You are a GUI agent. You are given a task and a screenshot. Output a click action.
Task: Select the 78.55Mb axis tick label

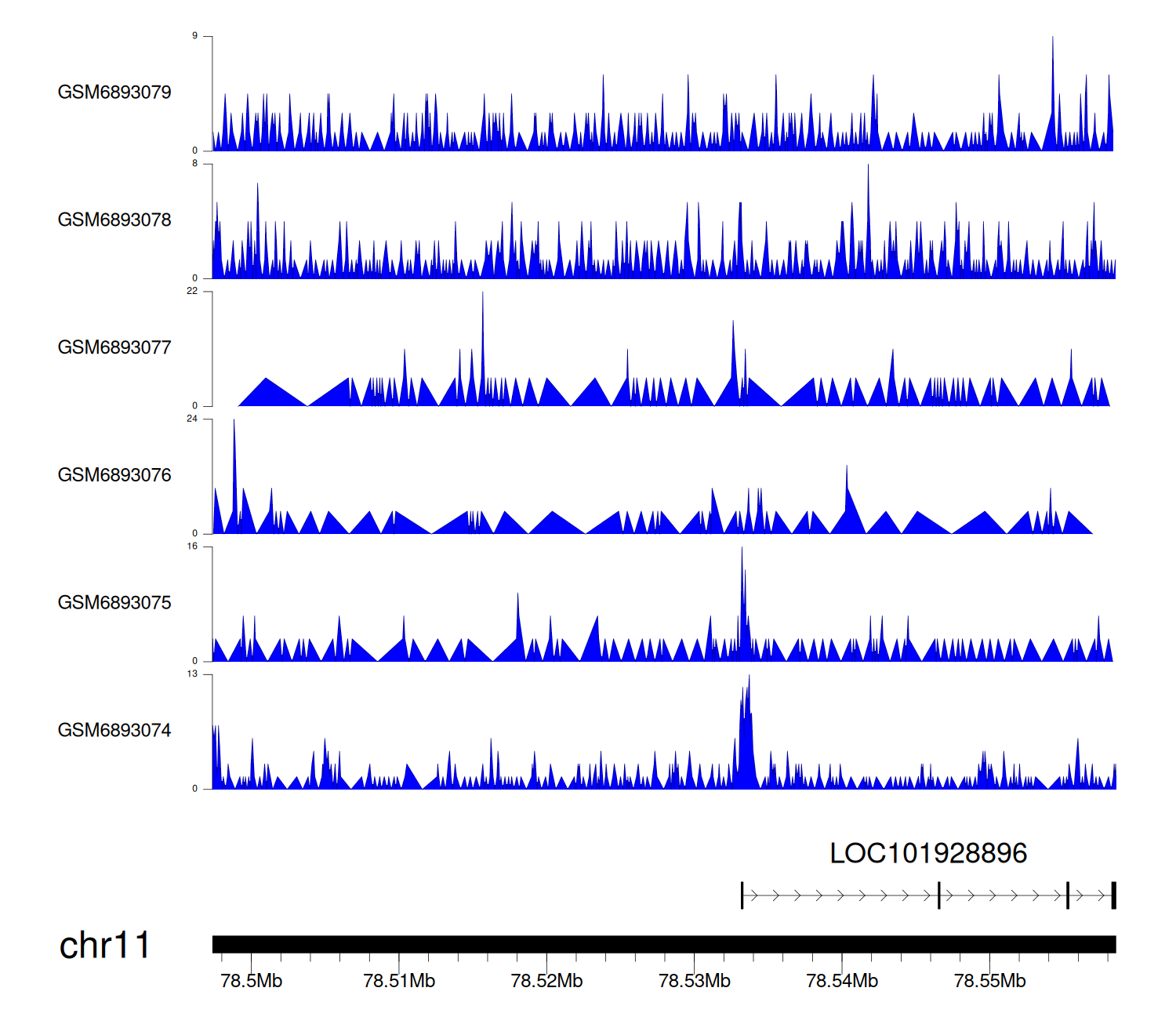(989, 981)
